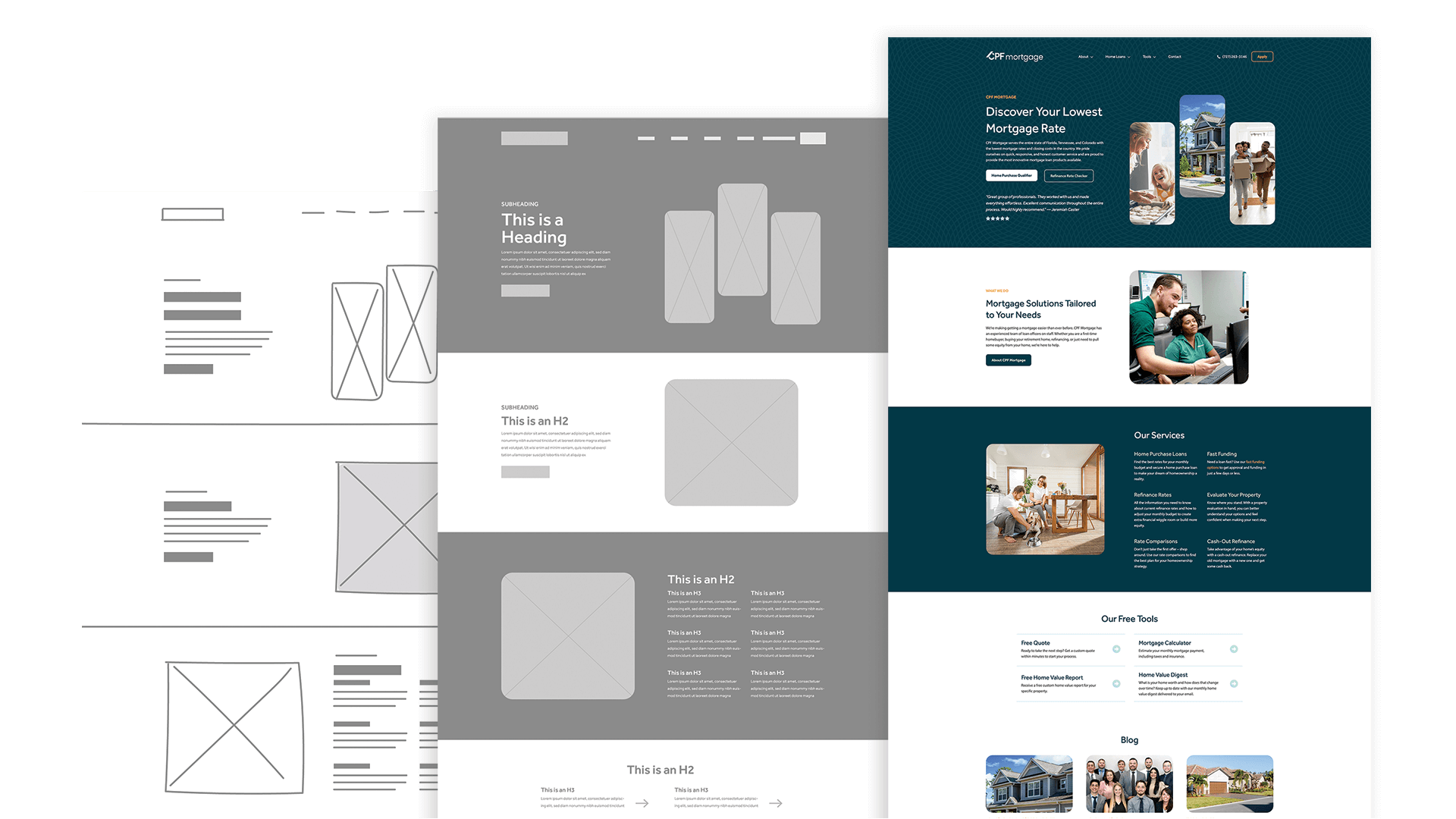The height and width of the screenshot is (819, 1456).
Task: Expand the Tools navigation dropdown
Action: click(x=1149, y=57)
